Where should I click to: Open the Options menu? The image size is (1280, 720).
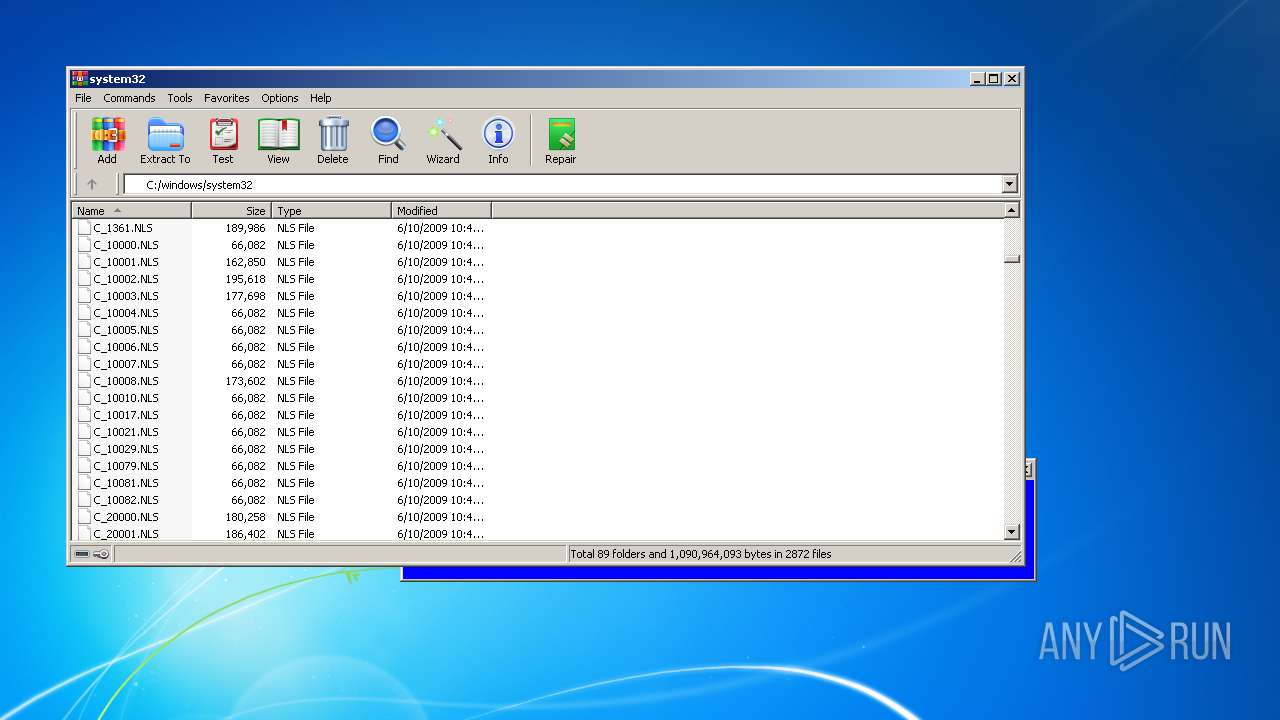(280, 98)
